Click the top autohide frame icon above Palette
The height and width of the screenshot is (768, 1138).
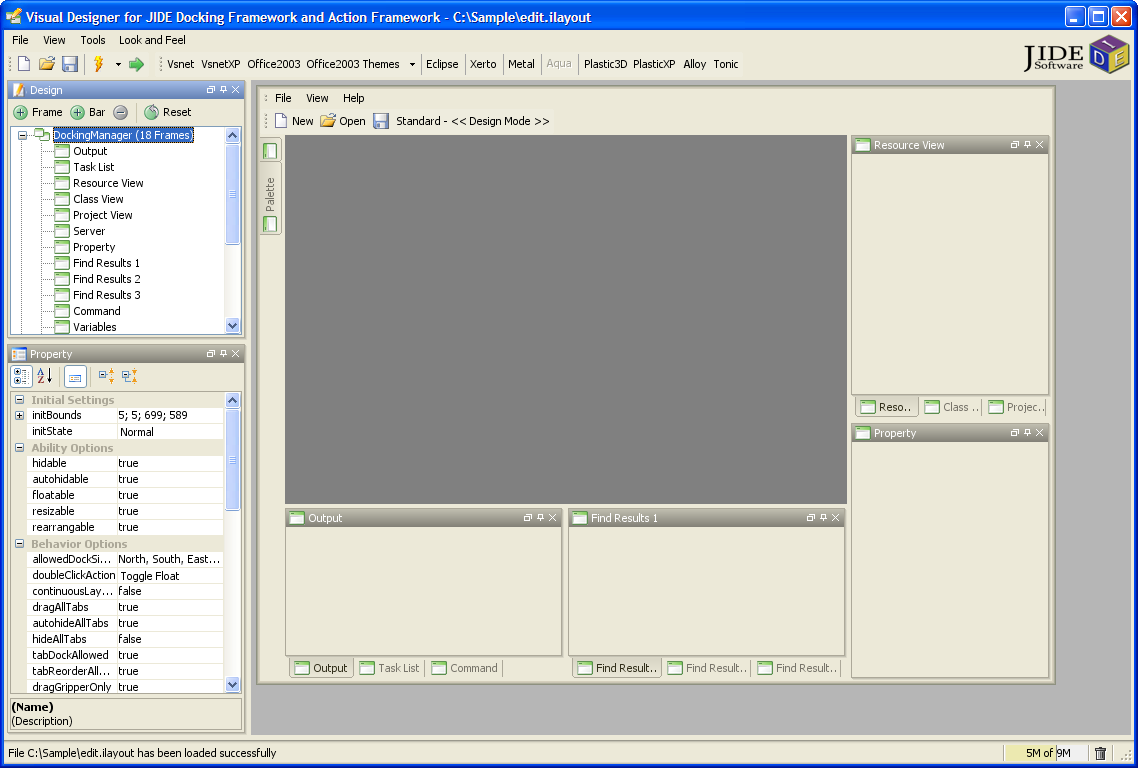coord(270,151)
